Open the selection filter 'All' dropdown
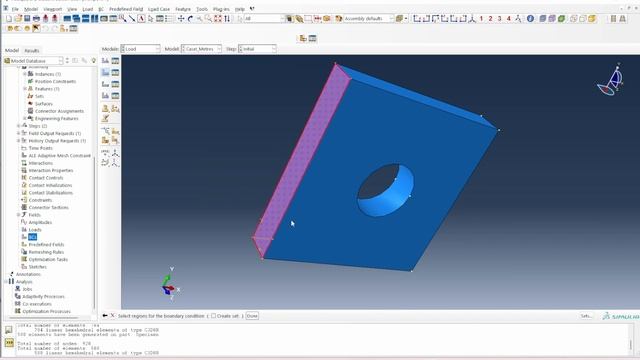The width and height of the screenshot is (640, 360). pos(264,18)
